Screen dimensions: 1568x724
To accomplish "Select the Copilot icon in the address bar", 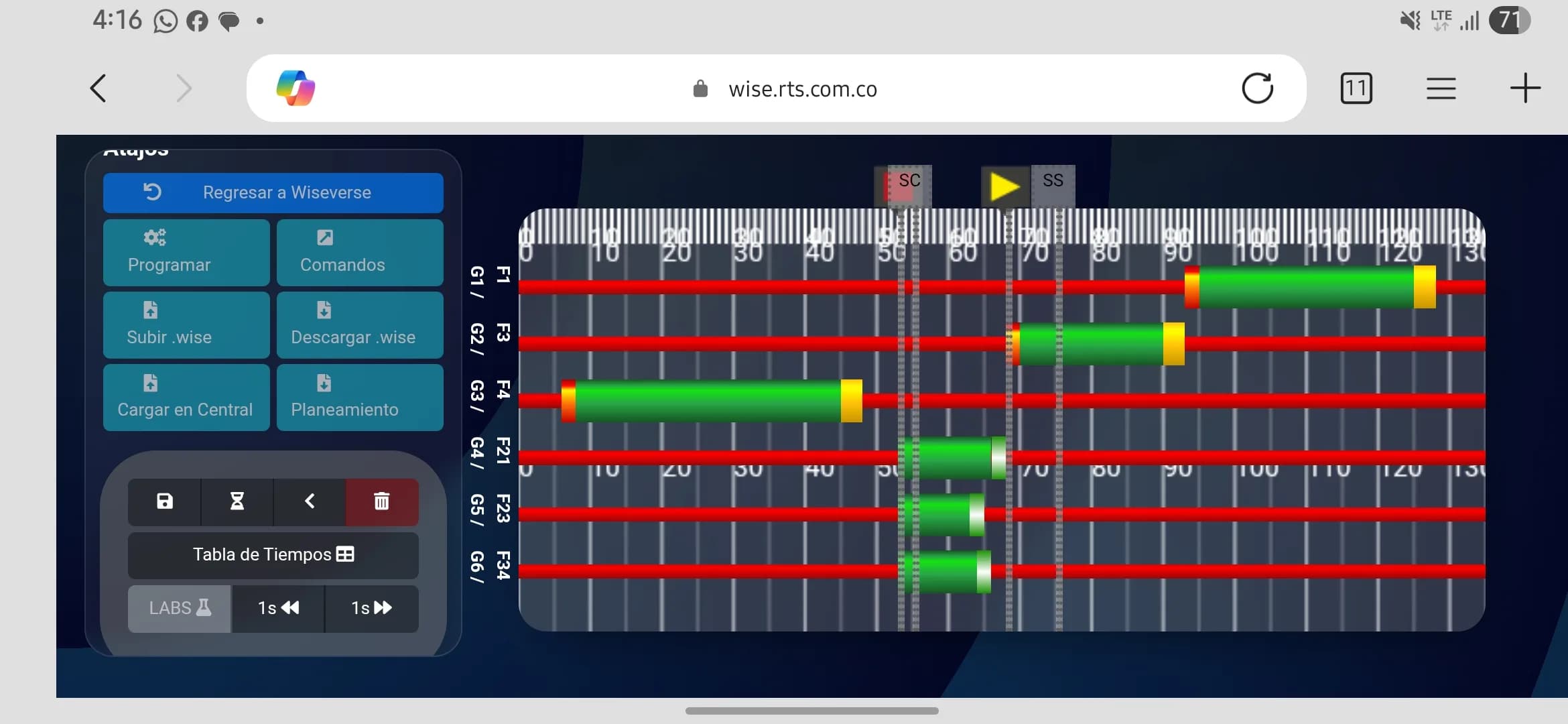I will (296, 88).
